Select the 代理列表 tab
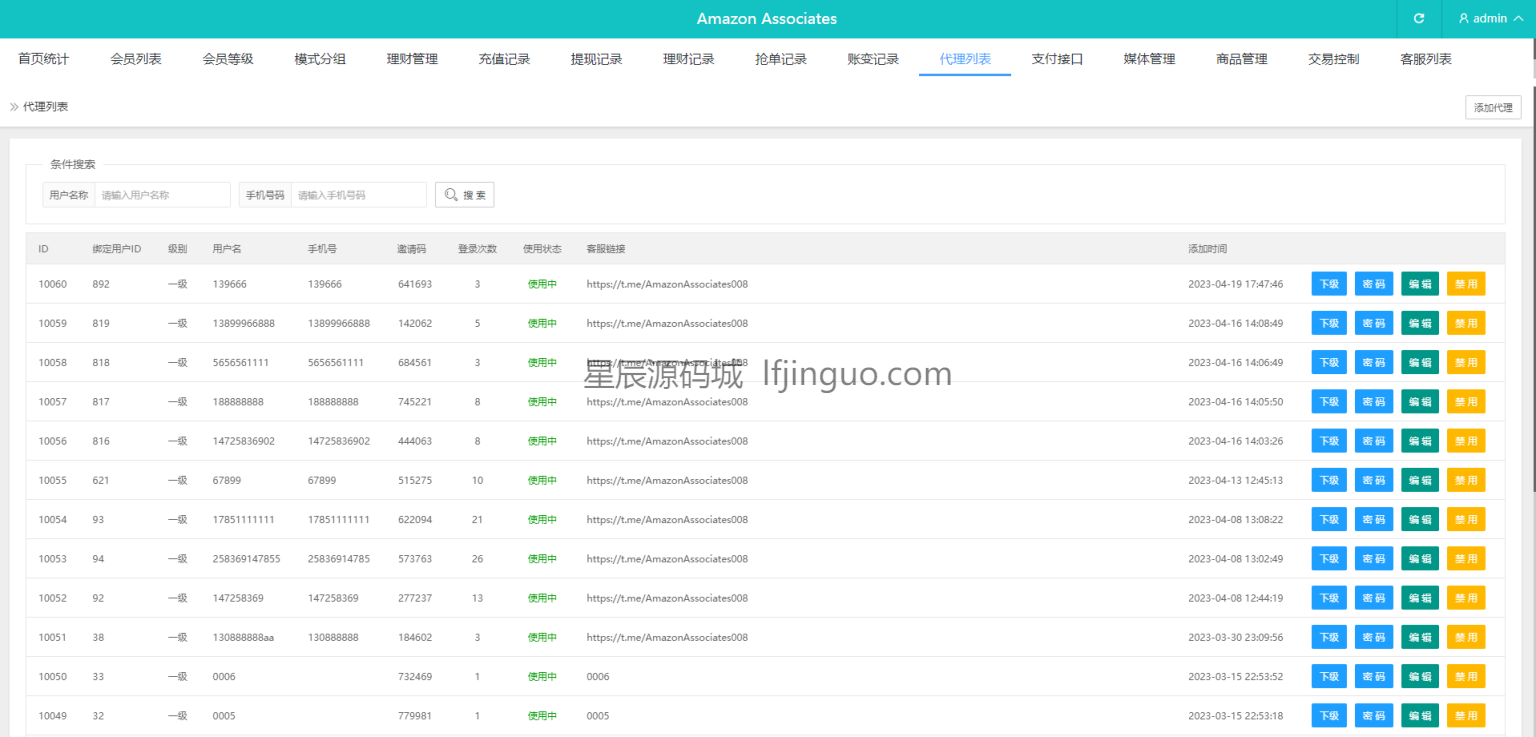The image size is (1536, 737). pos(965,59)
